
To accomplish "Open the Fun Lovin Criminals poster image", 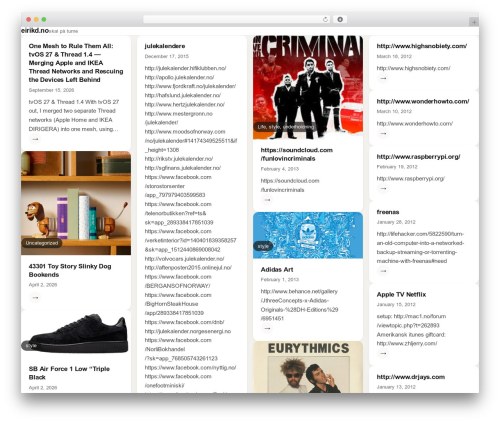I will [308, 87].
